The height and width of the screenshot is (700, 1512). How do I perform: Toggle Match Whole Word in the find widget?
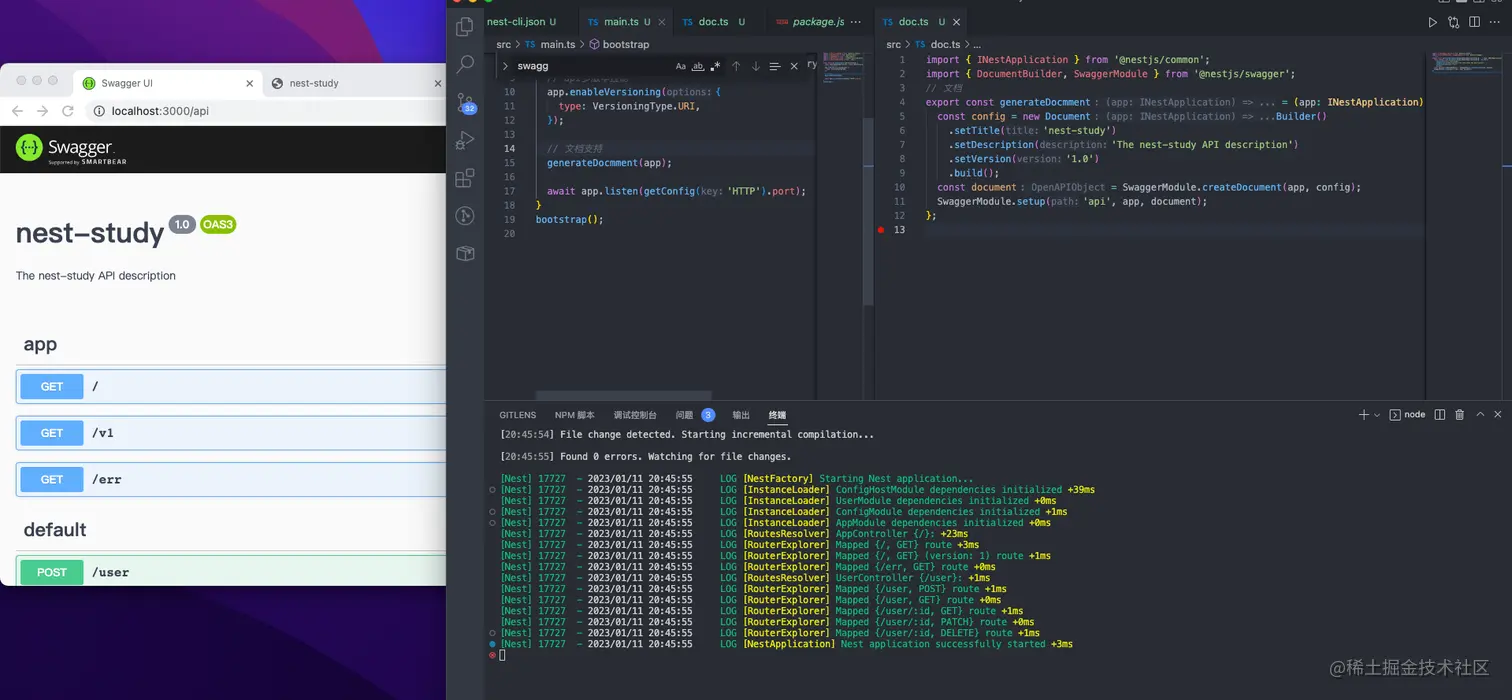pyautogui.click(x=698, y=66)
